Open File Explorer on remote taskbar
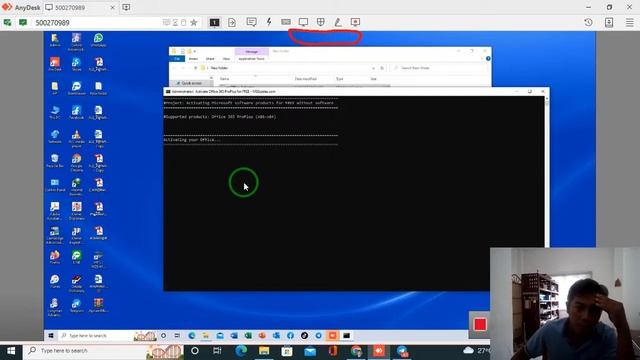Screen dimensions: 640x360 tap(206, 336)
